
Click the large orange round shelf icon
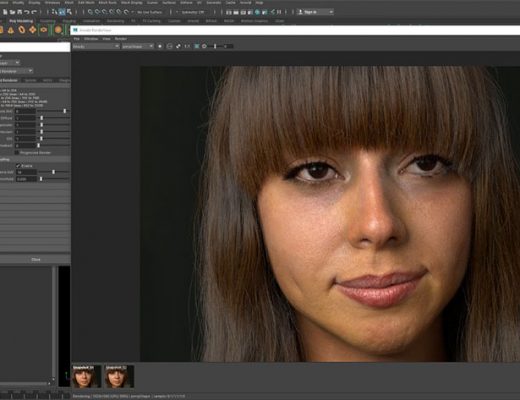point(58,30)
